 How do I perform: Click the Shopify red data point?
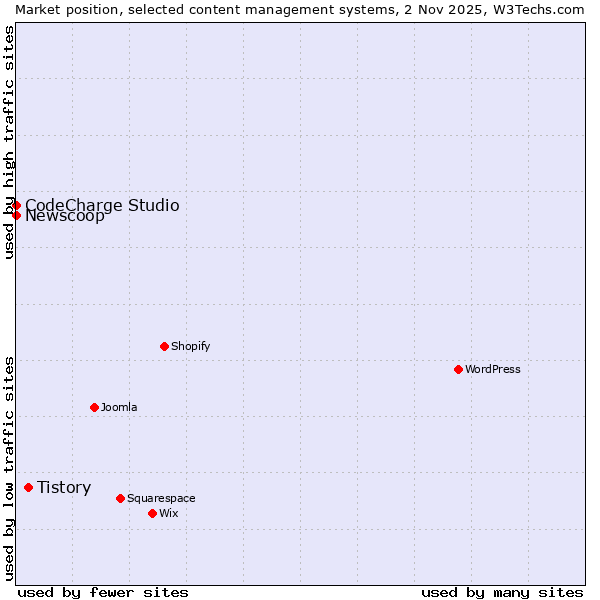(164, 346)
